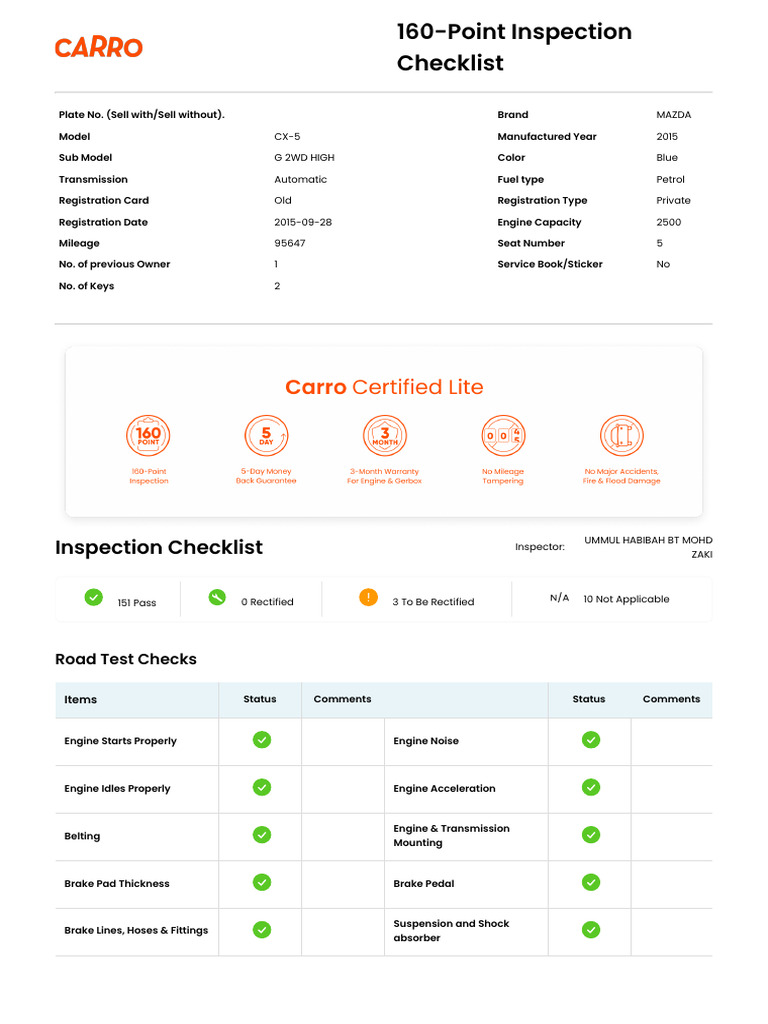Click the 'Engine Starts Properly' row label
The width and height of the screenshot is (768, 1024).
click(120, 741)
